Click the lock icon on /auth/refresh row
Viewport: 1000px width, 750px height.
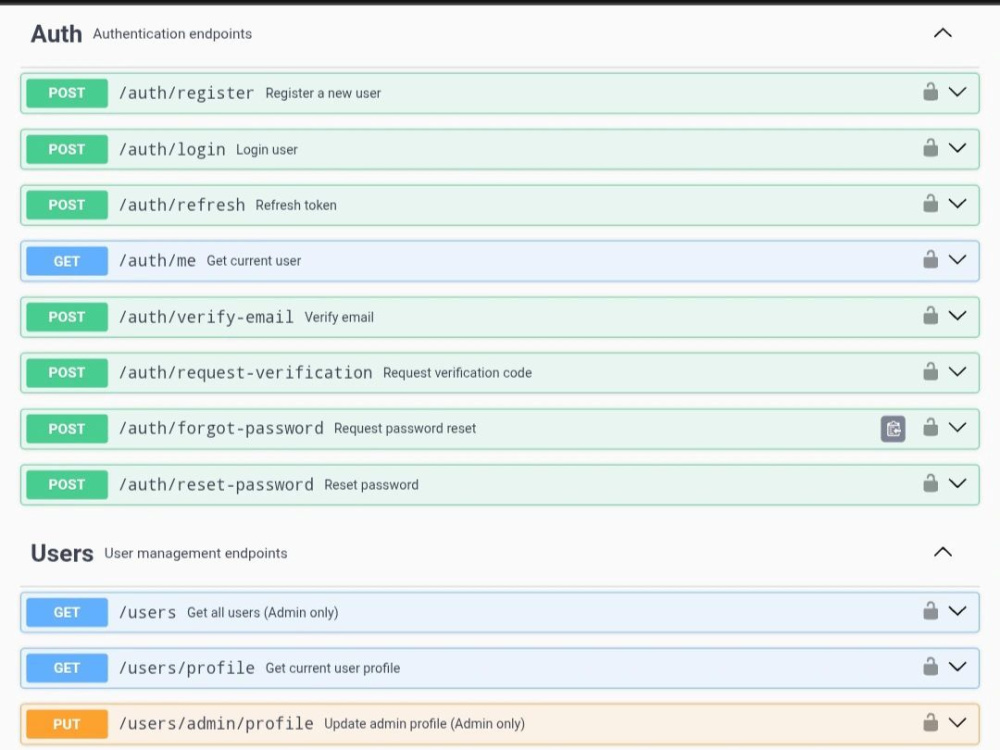pos(930,203)
